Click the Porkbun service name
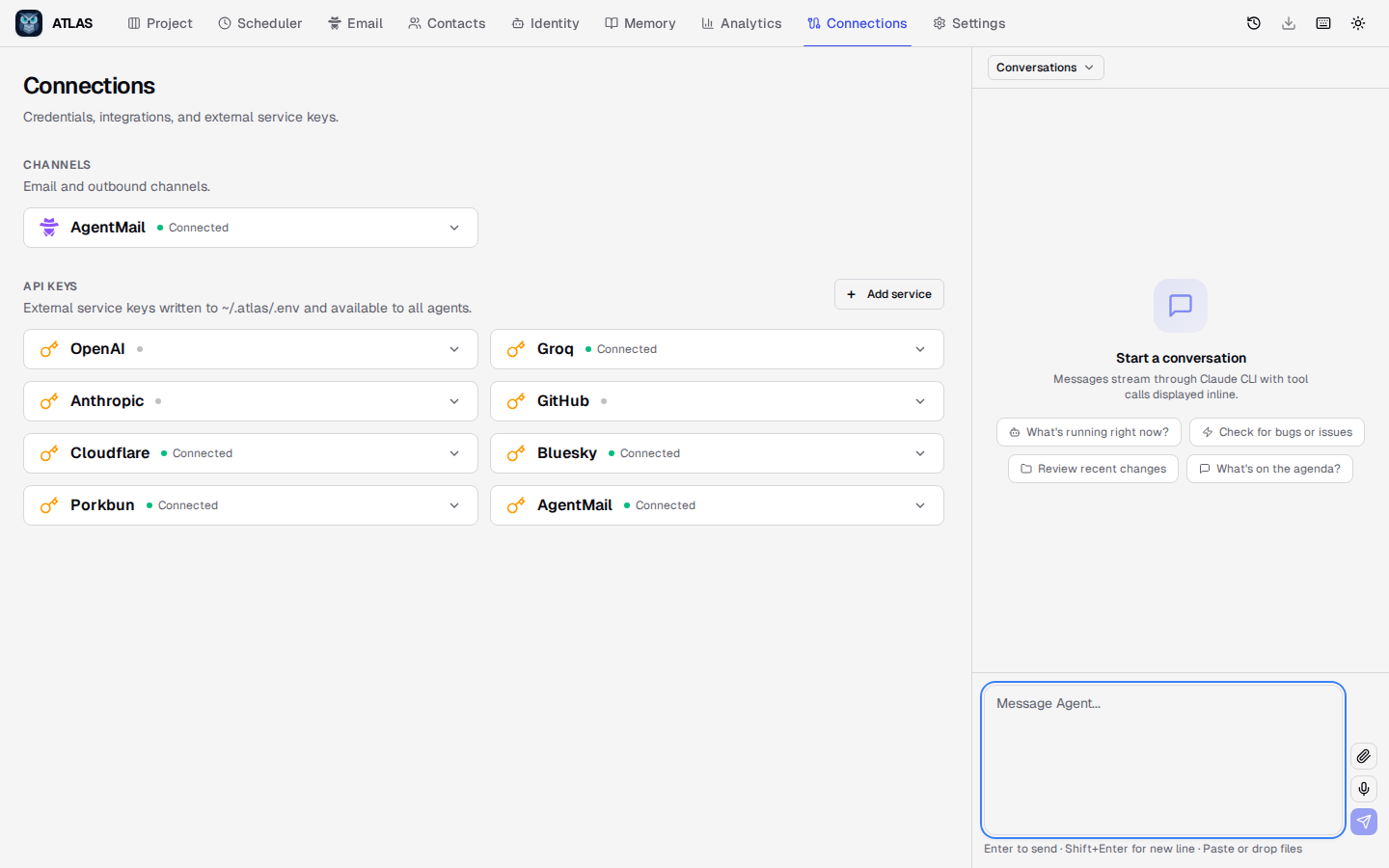This screenshot has width=1389, height=868. 102,505
